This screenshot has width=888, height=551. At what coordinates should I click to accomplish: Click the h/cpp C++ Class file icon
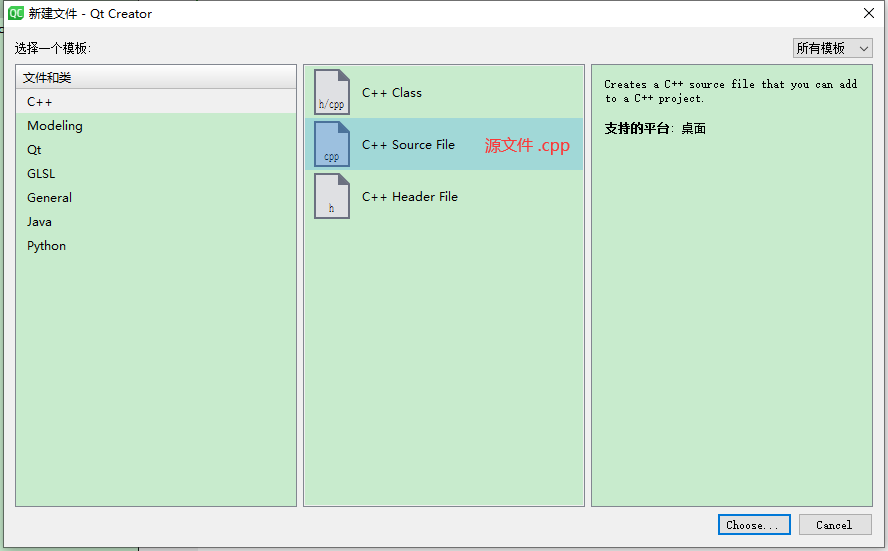tap(332, 92)
